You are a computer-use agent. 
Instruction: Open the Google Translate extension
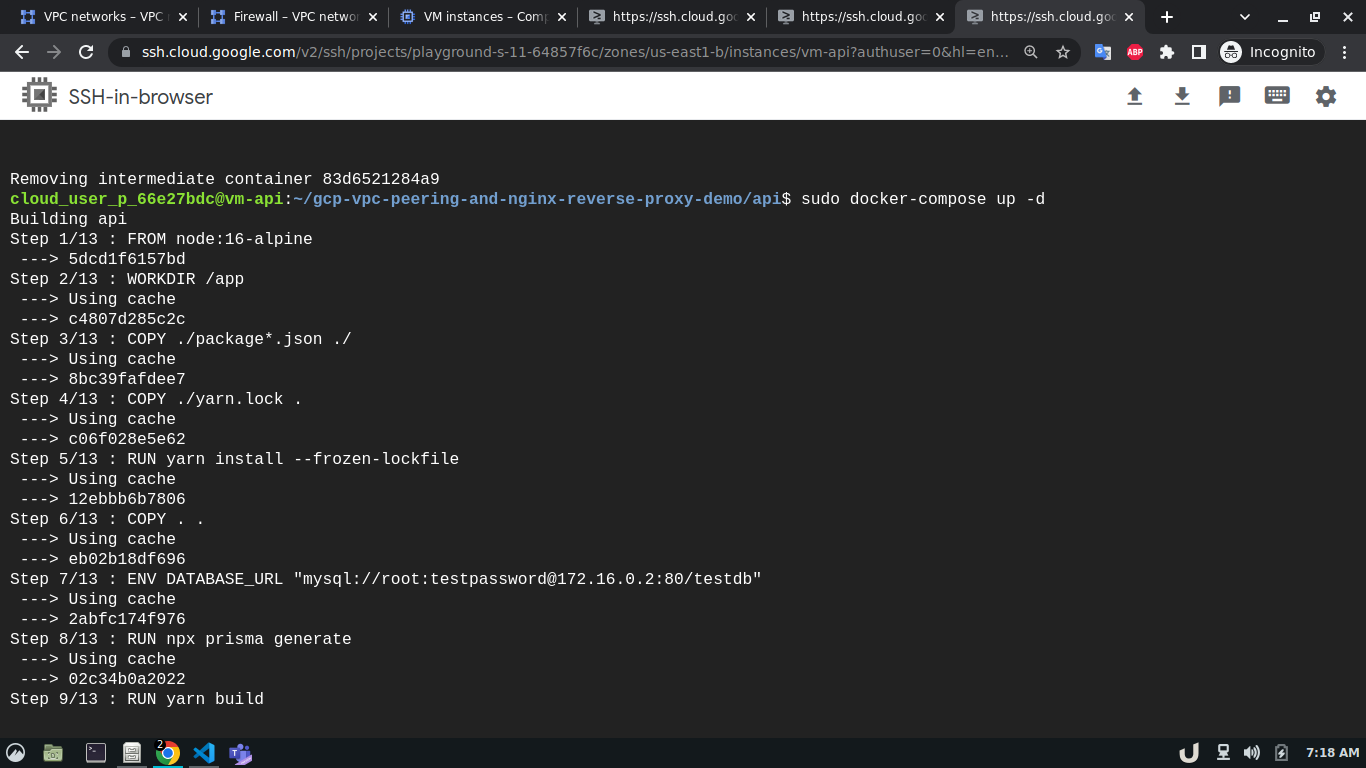tap(1103, 52)
